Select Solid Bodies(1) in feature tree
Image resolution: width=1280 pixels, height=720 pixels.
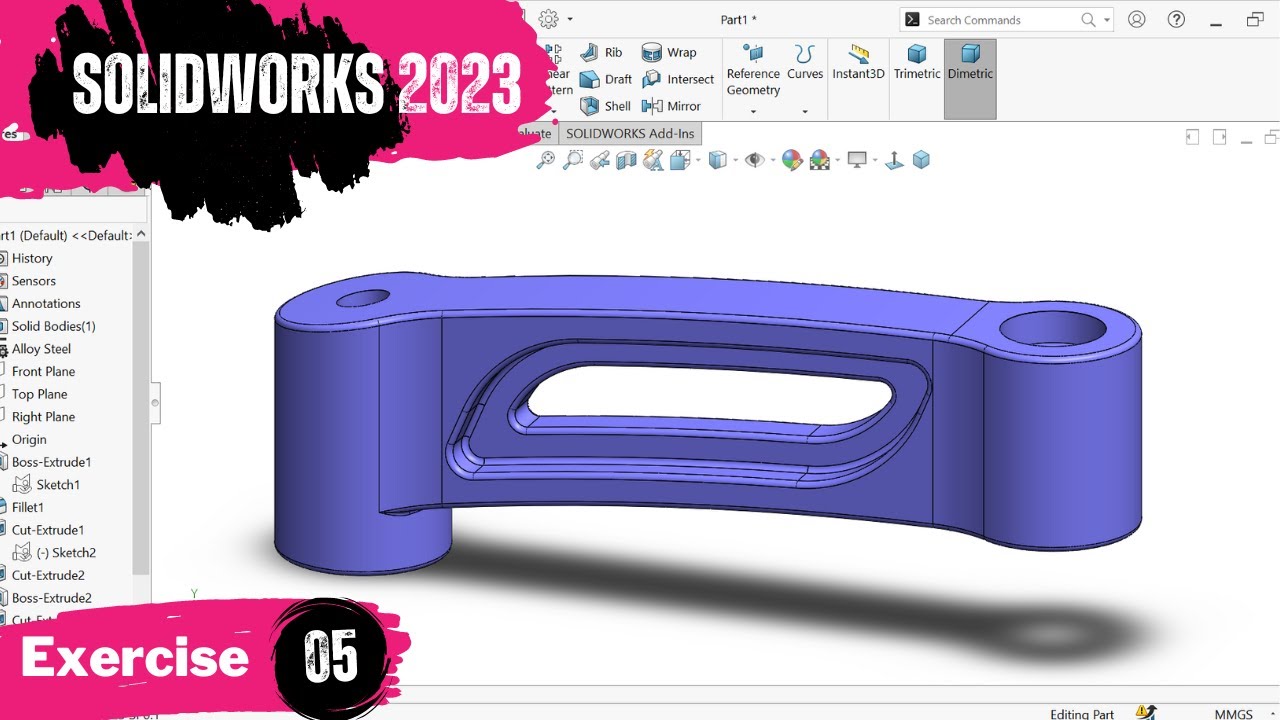click(54, 326)
